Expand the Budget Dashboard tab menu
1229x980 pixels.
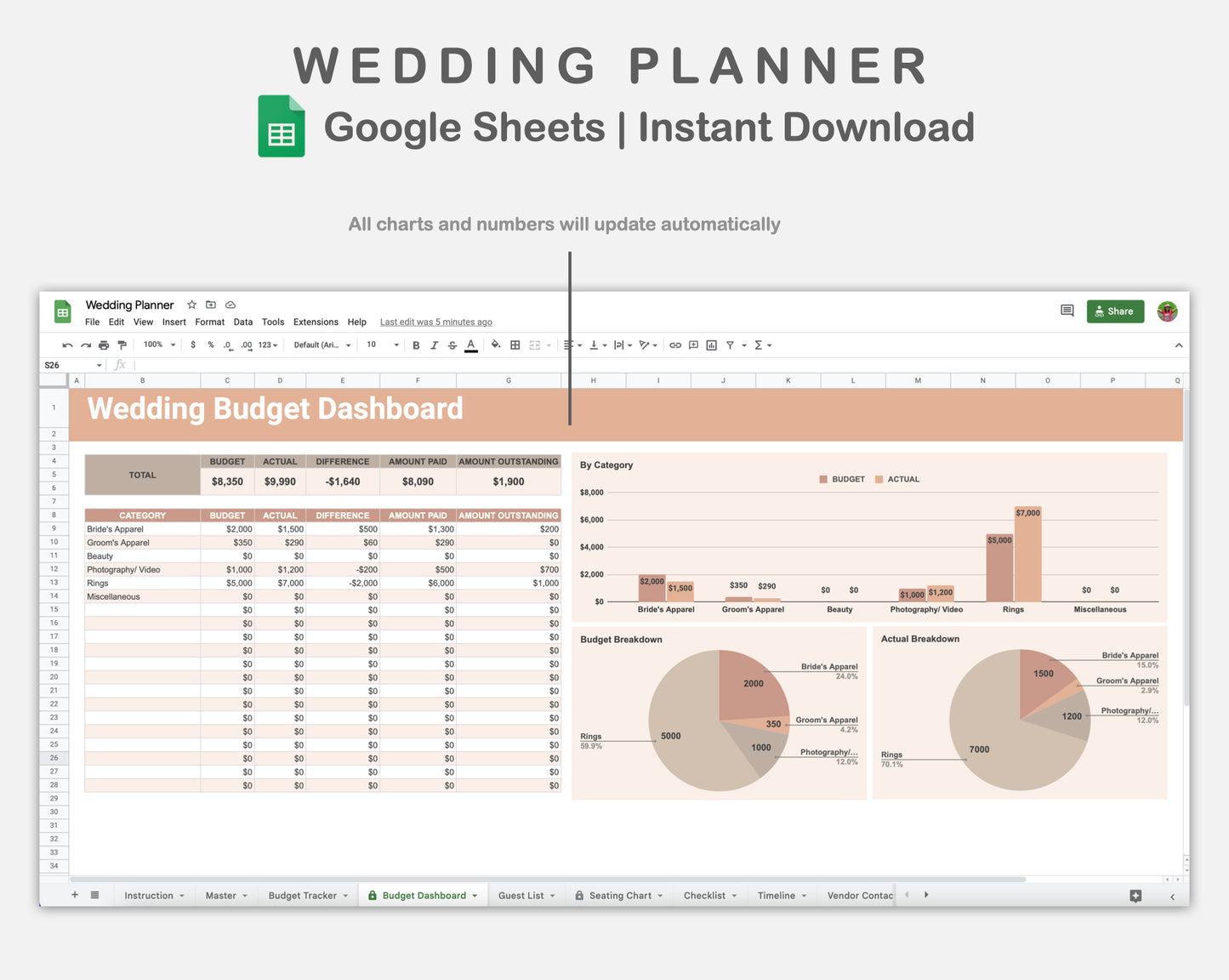pos(475,895)
